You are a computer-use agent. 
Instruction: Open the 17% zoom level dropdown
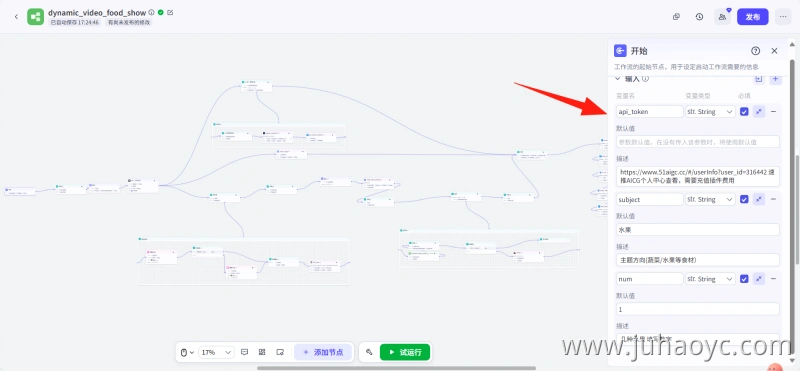pos(216,352)
